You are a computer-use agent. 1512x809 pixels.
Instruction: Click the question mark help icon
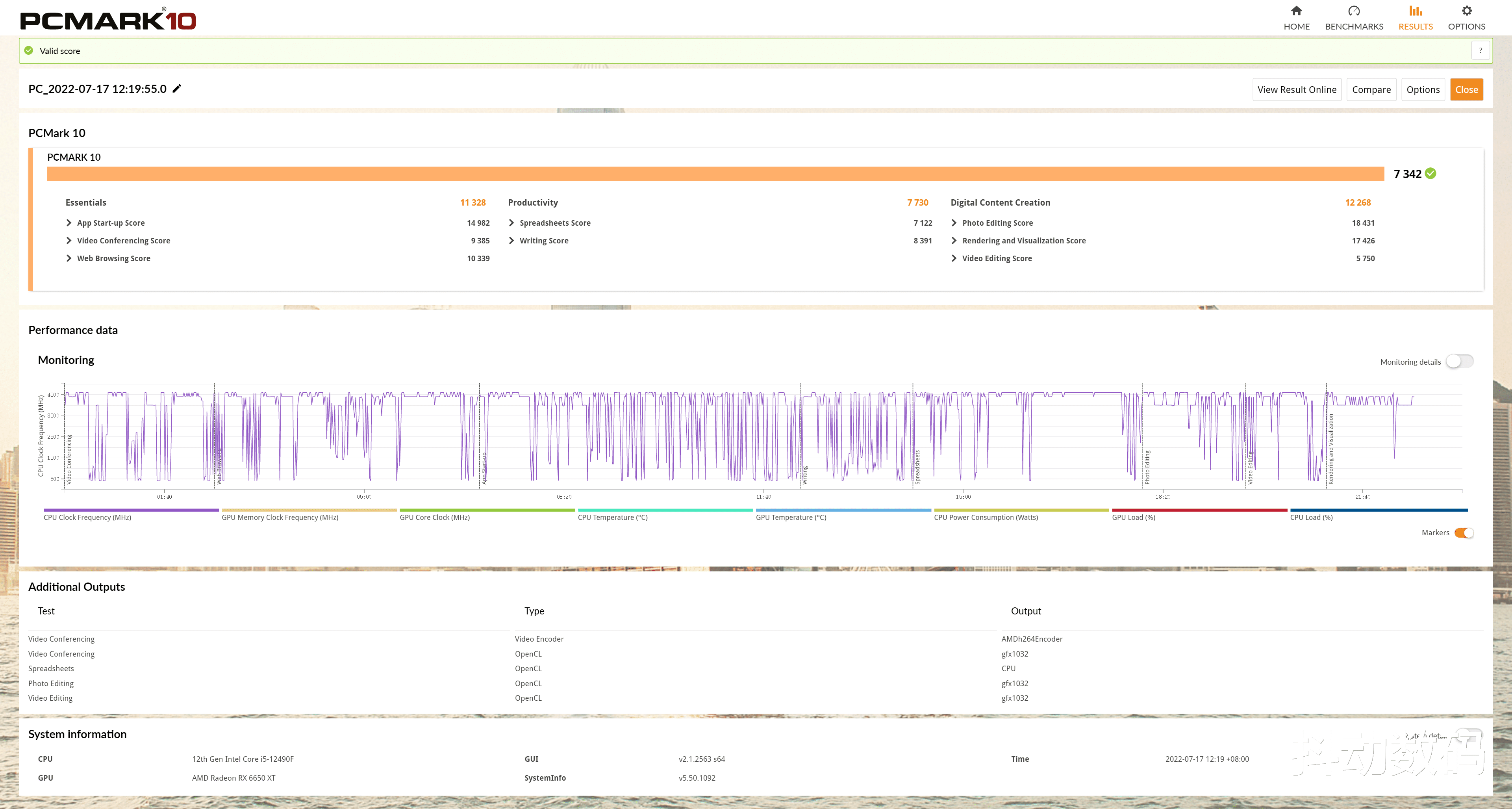click(1480, 50)
